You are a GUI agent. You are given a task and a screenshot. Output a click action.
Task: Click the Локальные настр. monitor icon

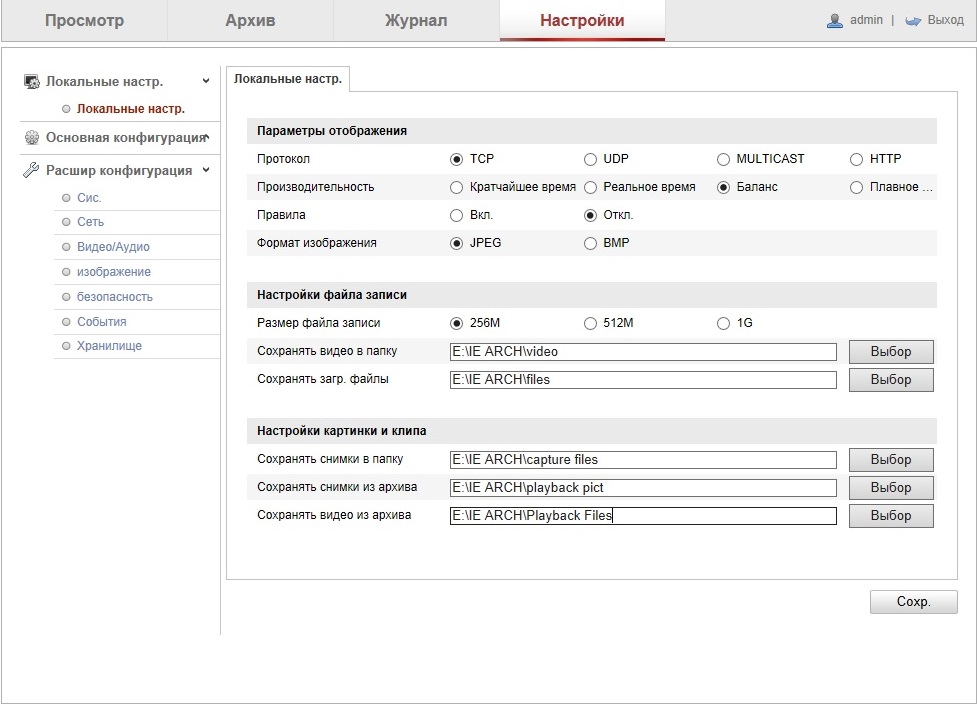point(31,82)
